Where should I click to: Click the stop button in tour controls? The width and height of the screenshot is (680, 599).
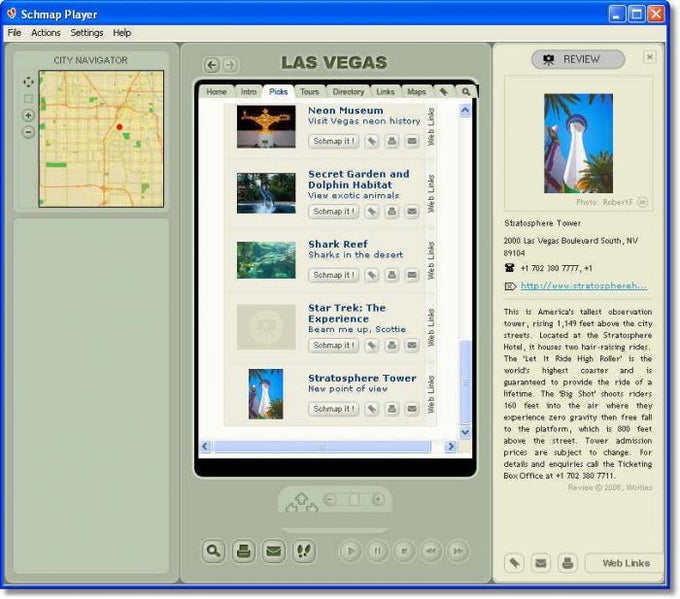coord(404,551)
